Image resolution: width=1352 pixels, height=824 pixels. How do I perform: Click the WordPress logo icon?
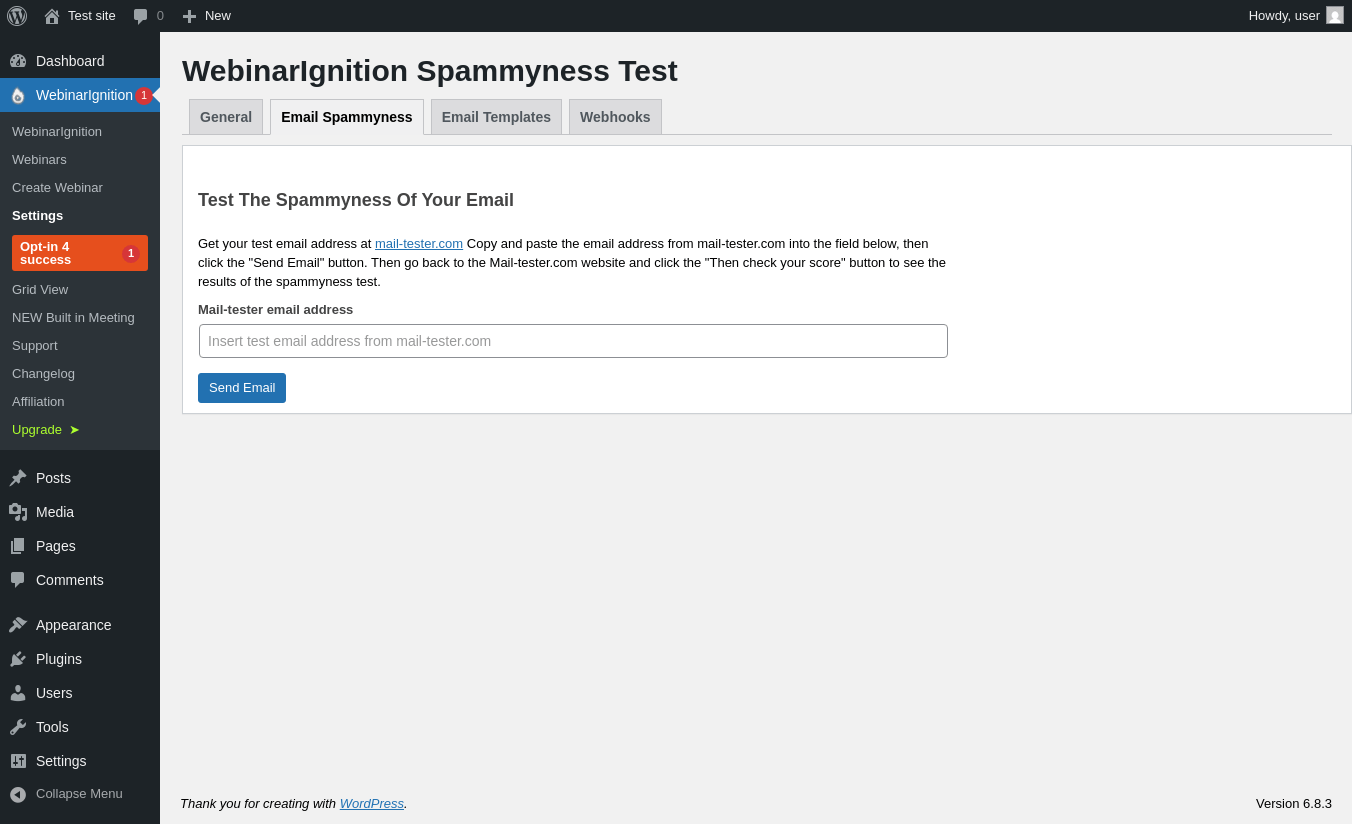pos(17,16)
